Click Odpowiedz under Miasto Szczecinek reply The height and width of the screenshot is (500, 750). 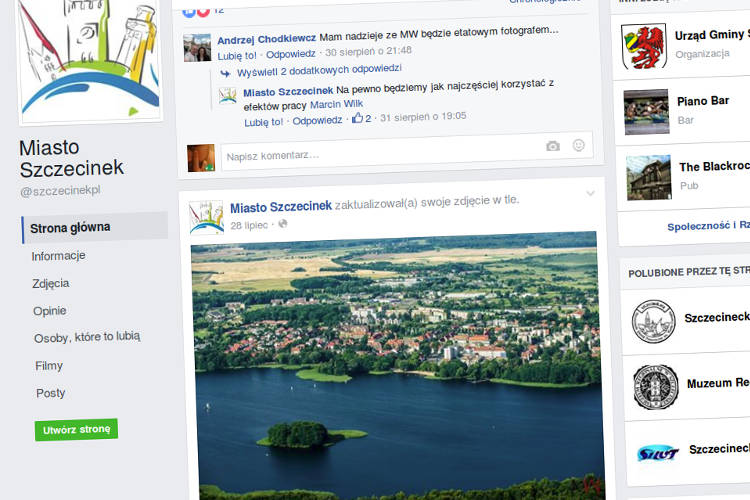(x=318, y=121)
